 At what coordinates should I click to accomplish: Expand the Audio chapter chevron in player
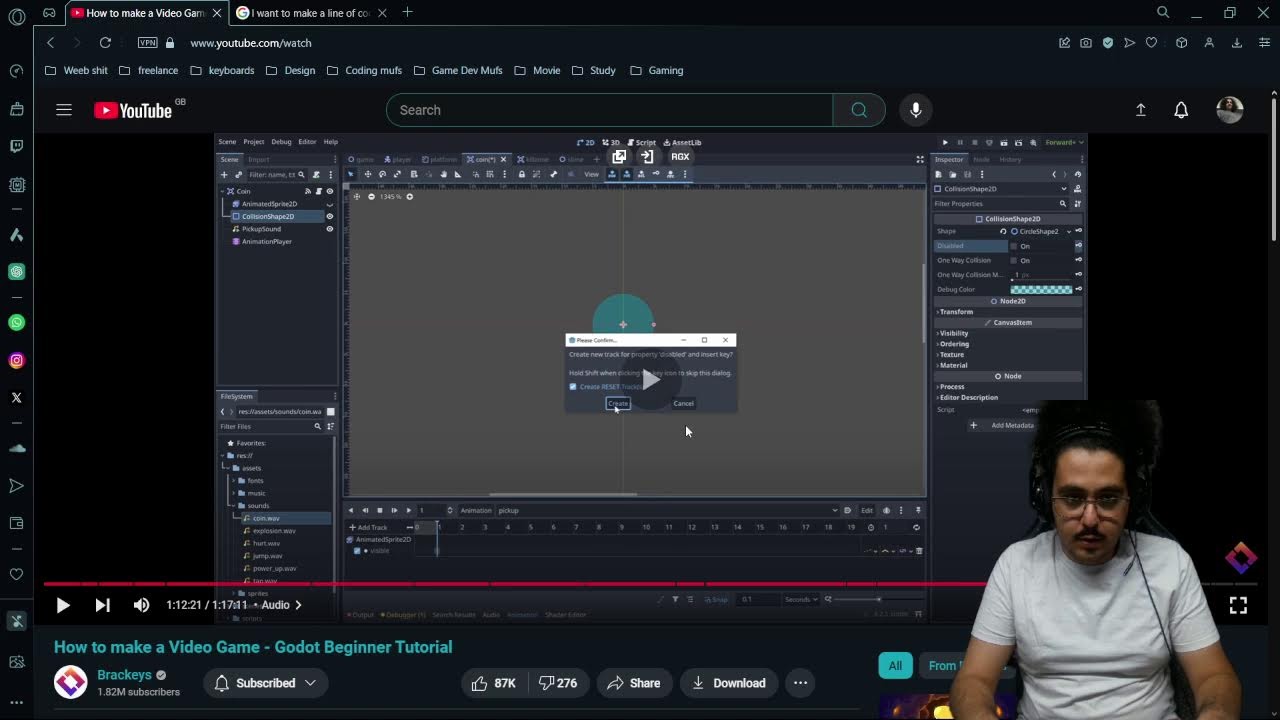tap(298, 605)
